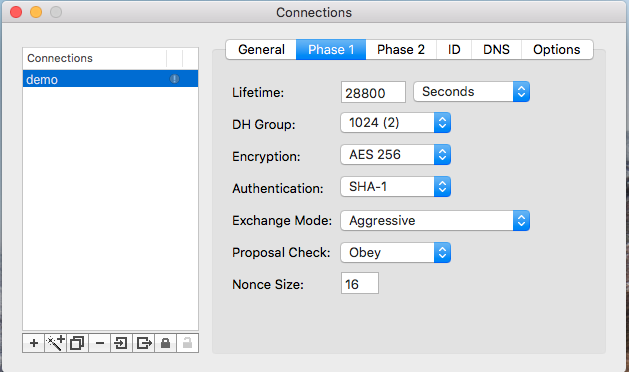The height and width of the screenshot is (372, 629).
Task: Click the Lifetime field showing 28800
Action: tap(373, 92)
